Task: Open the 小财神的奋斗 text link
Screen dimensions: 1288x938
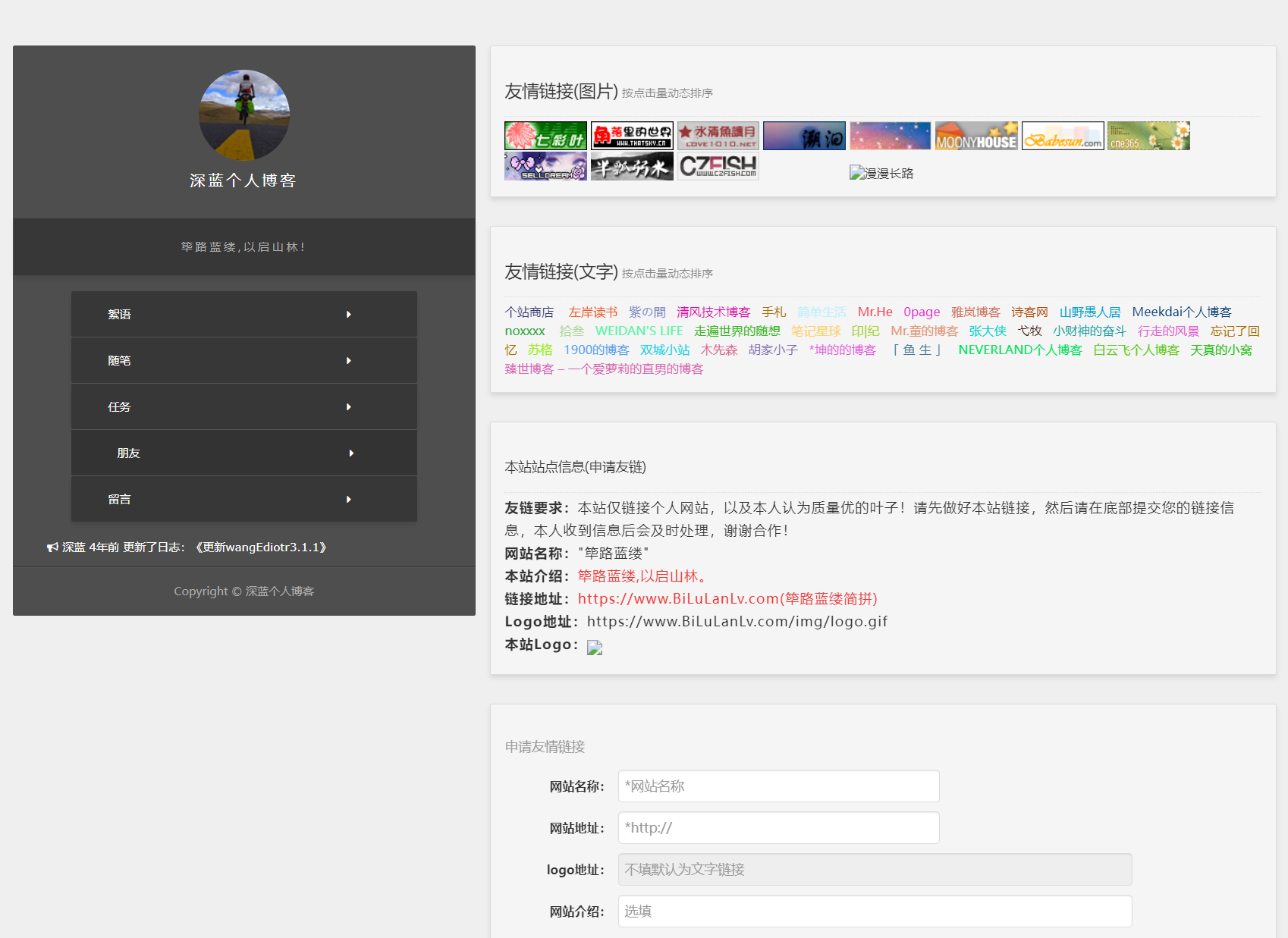Action: coord(1089,331)
